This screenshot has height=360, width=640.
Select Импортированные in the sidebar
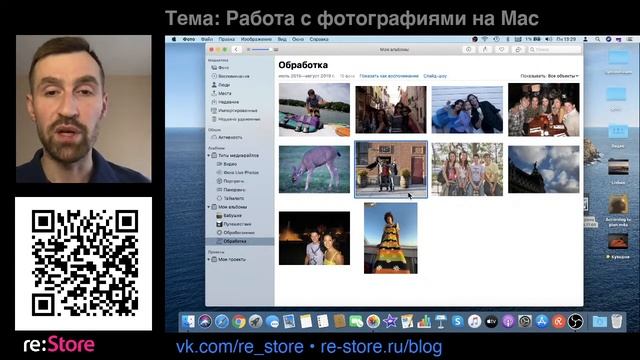point(238,111)
